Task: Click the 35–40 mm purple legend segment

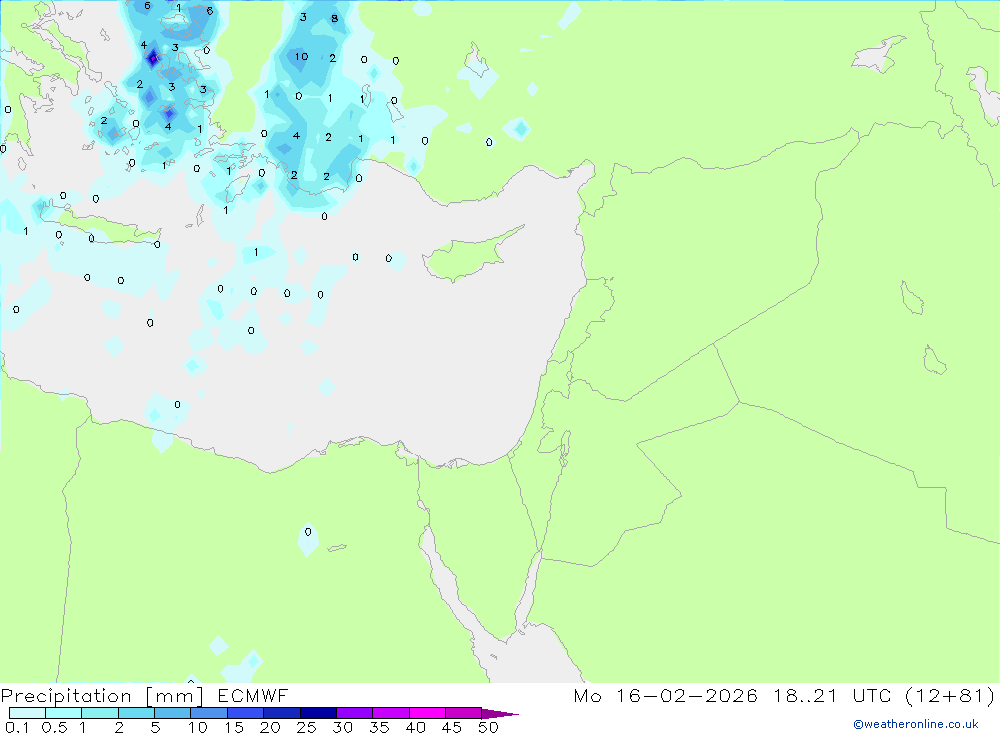Action: tap(390, 713)
